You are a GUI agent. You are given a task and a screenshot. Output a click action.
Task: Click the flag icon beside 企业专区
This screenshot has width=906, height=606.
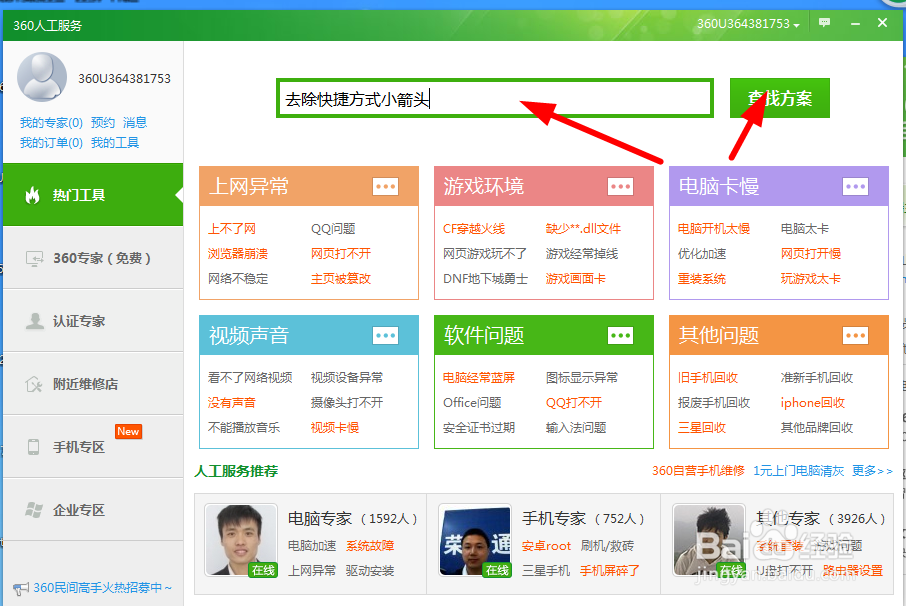[34, 510]
